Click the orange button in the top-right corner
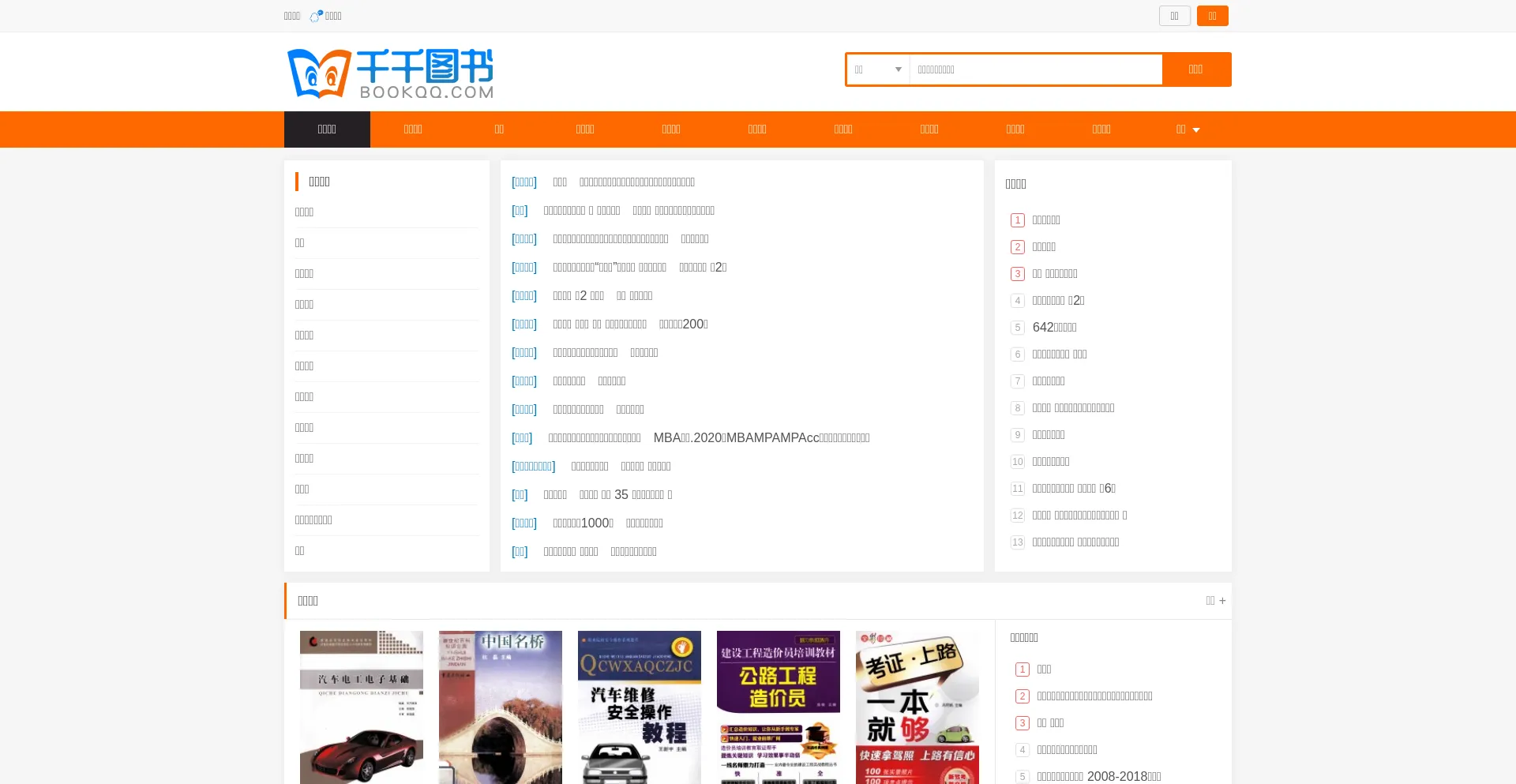This screenshot has height=784, width=1516. pos(1212,16)
